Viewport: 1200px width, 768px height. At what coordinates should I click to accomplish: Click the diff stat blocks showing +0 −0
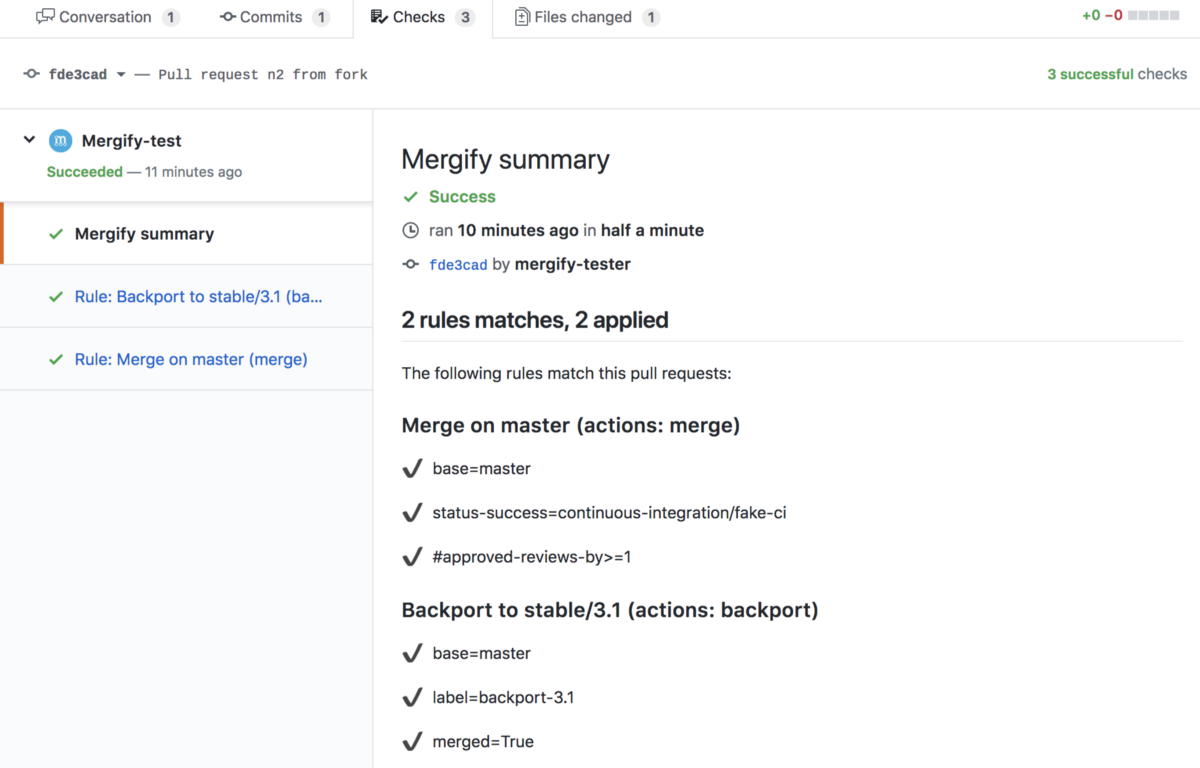point(1154,16)
